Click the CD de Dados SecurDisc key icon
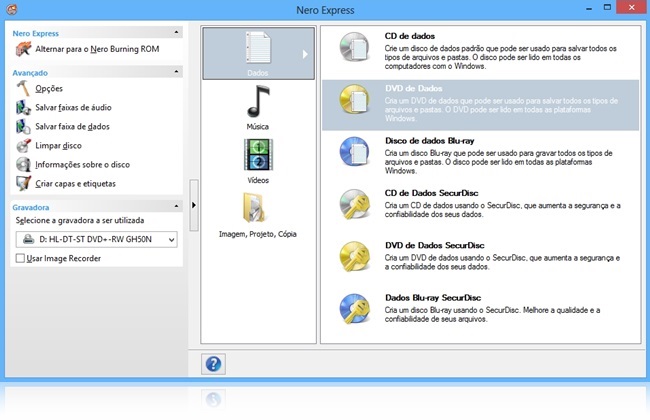Screen dimensions: 650x420 pyautogui.click(x=354, y=204)
